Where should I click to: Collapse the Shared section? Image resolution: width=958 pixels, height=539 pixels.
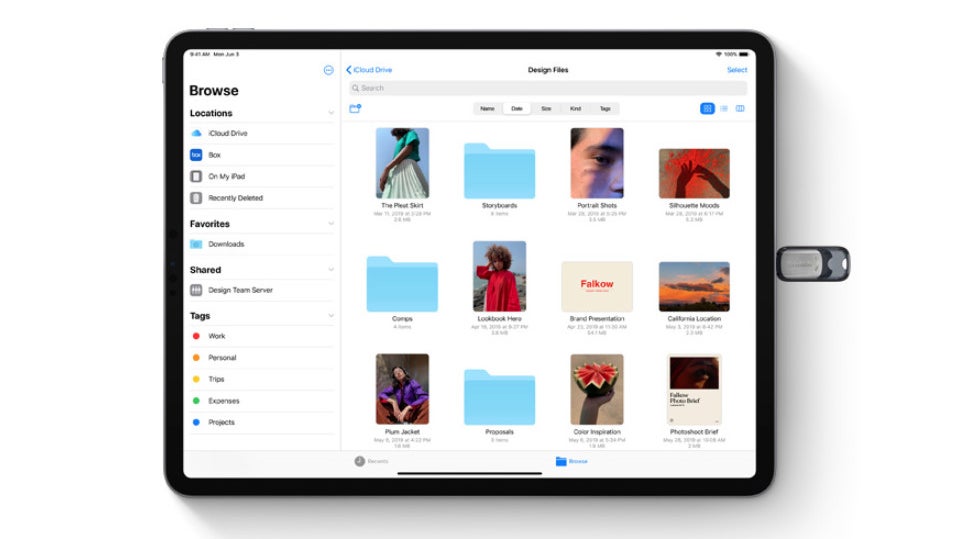coord(331,270)
